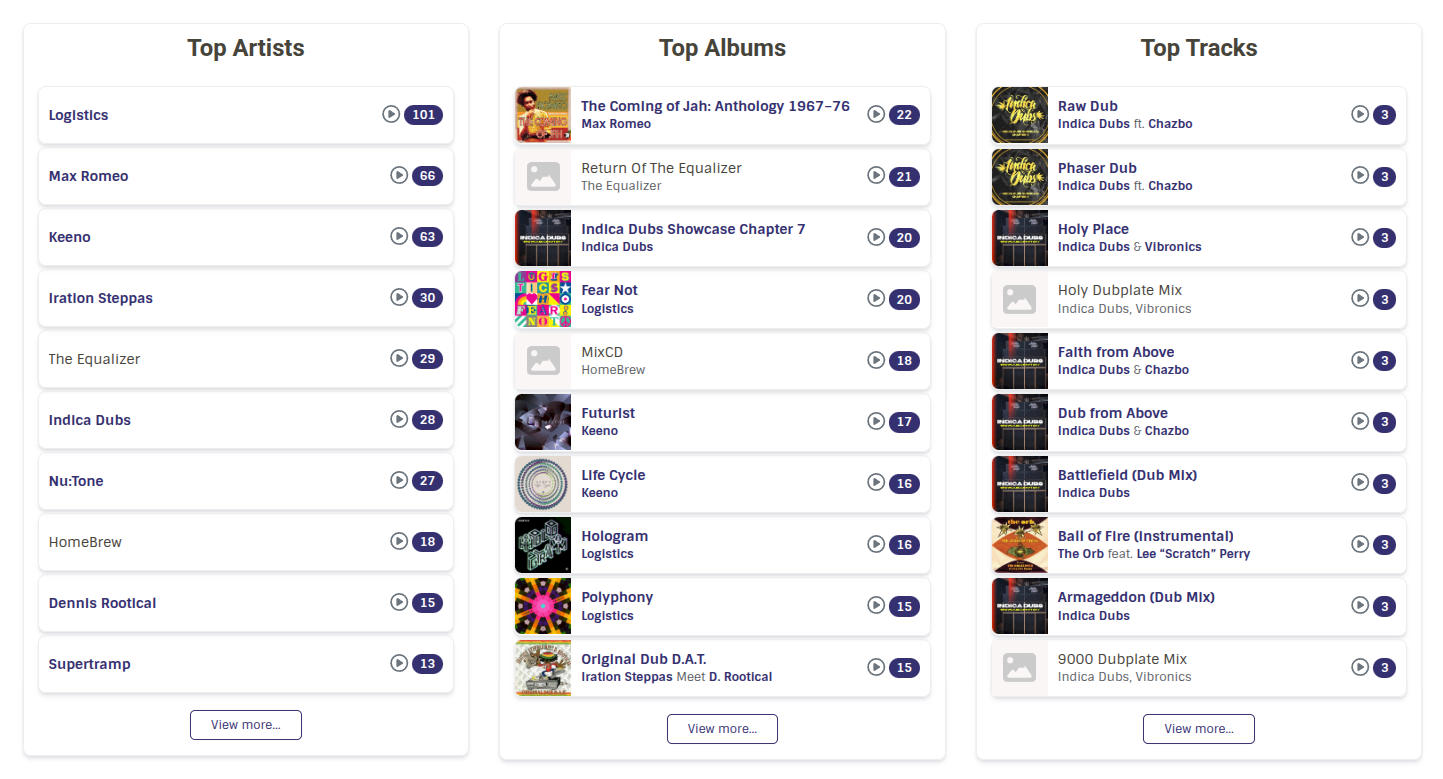The width and height of the screenshot is (1443, 779).
Task: Play Ball of Fire (Instrumental)
Action: (1360, 544)
